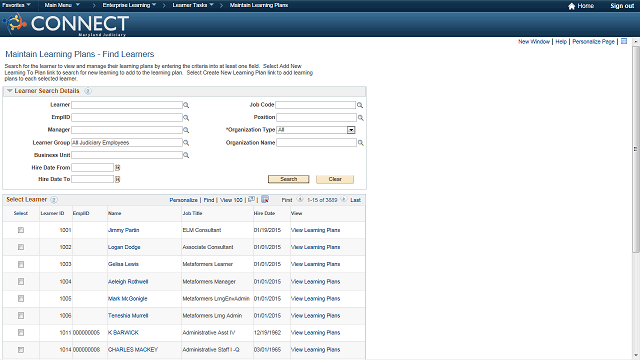Sort by the Job Title column header
This screenshot has height=360, width=640.
[x=192, y=213]
